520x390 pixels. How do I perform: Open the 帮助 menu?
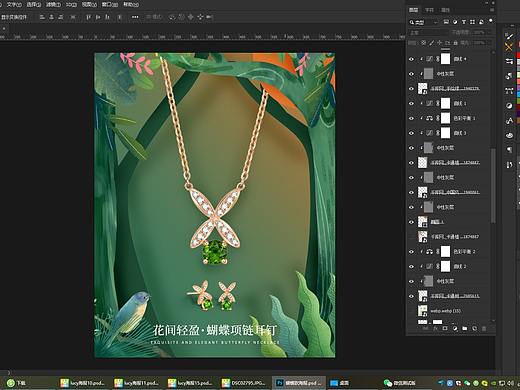tap(131, 4)
